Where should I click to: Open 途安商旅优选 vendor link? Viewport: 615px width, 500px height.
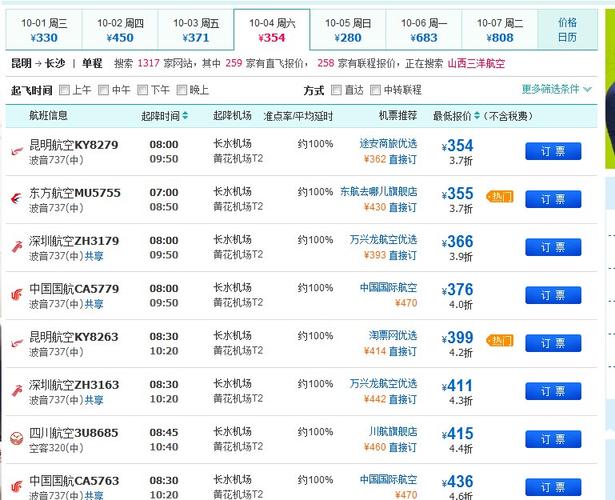coord(388,144)
